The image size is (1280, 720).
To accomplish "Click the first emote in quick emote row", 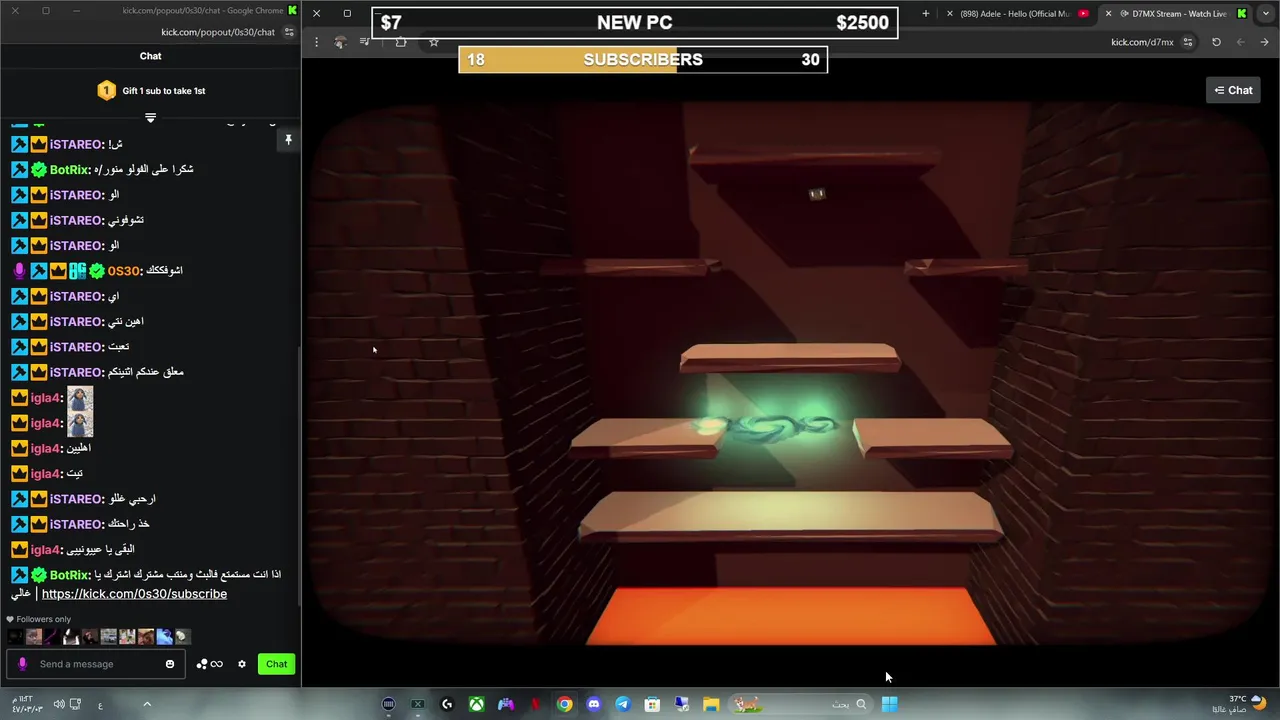I will (15, 636).
